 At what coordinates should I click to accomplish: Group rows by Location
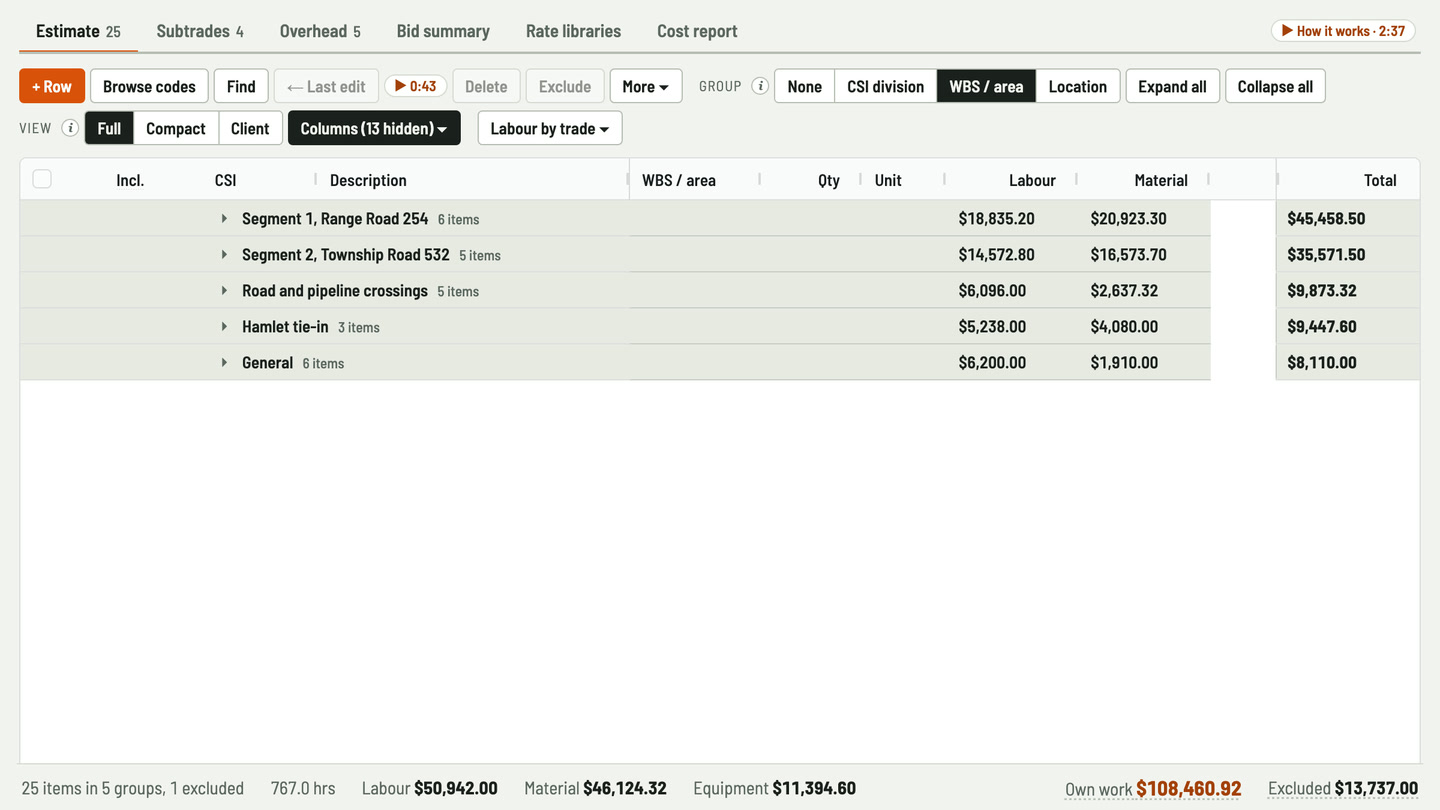tap(1077, 86)
